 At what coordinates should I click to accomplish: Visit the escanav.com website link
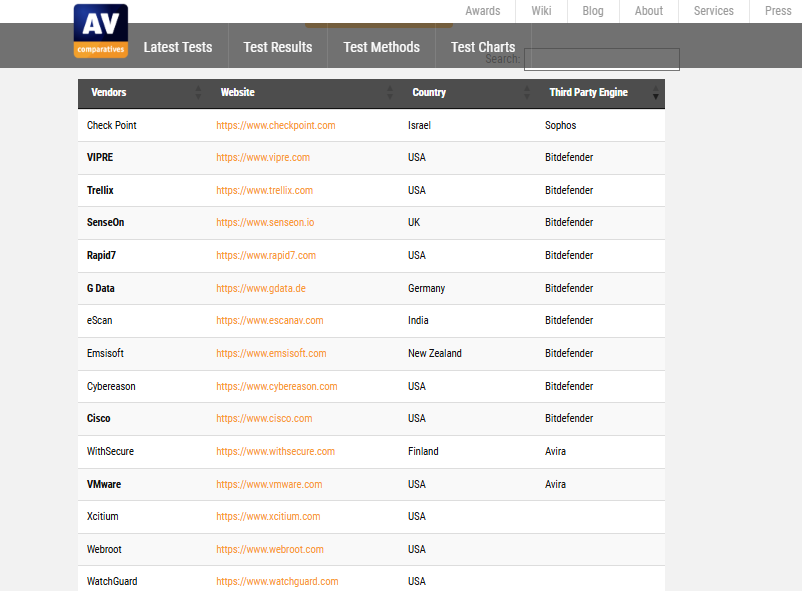[270, 321]
